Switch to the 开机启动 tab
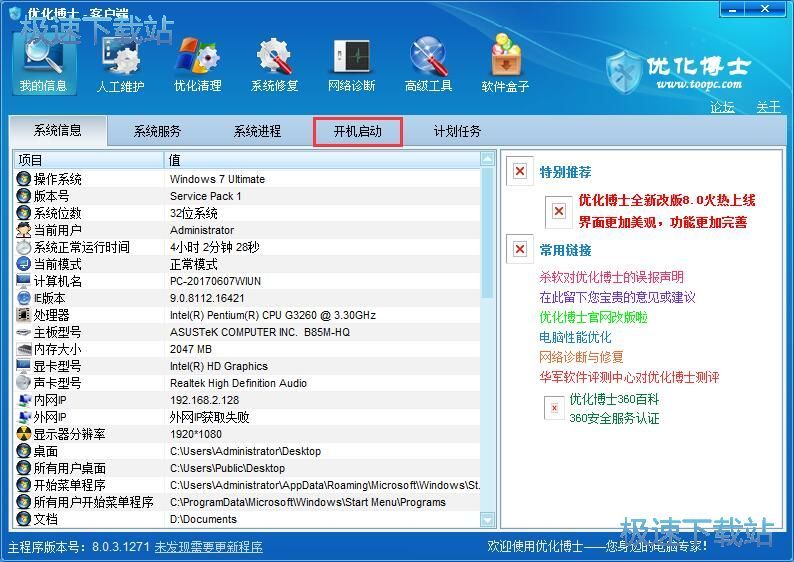This screenshot has height=562, width=794. (x=358, y=132)
